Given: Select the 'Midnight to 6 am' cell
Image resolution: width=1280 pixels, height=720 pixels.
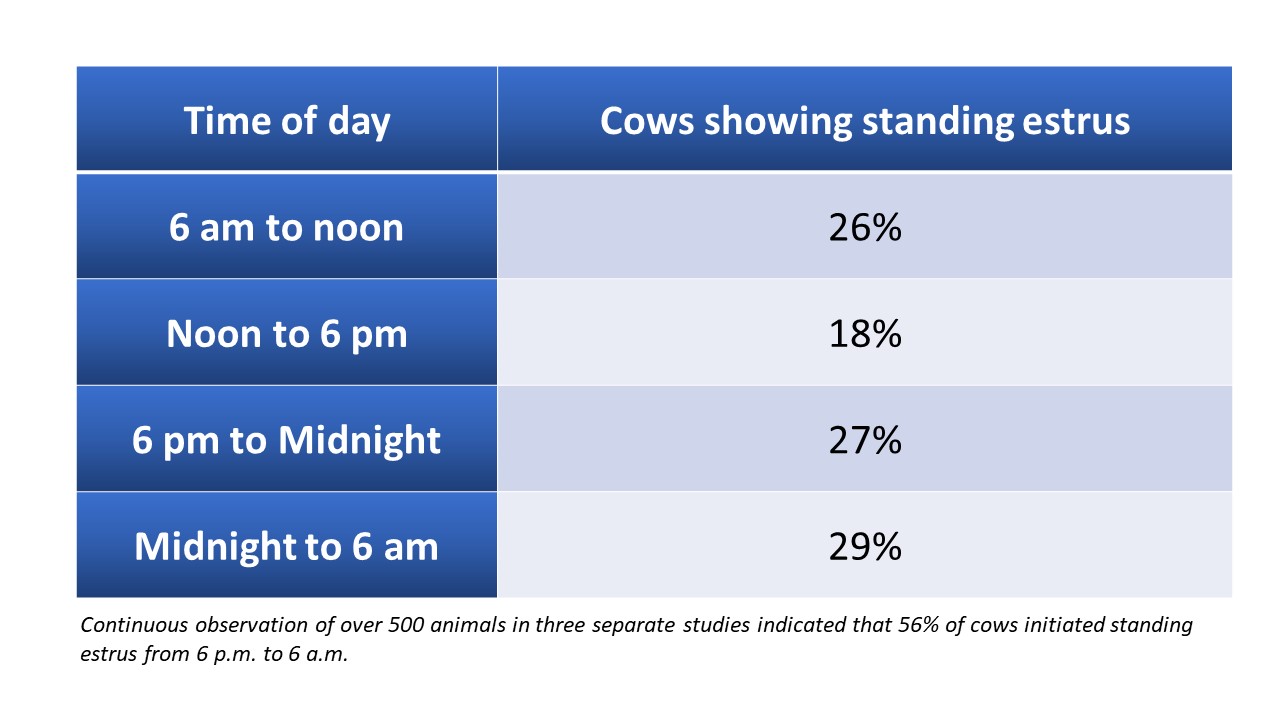Looking at the screenshot, I should tap(287, 545).
